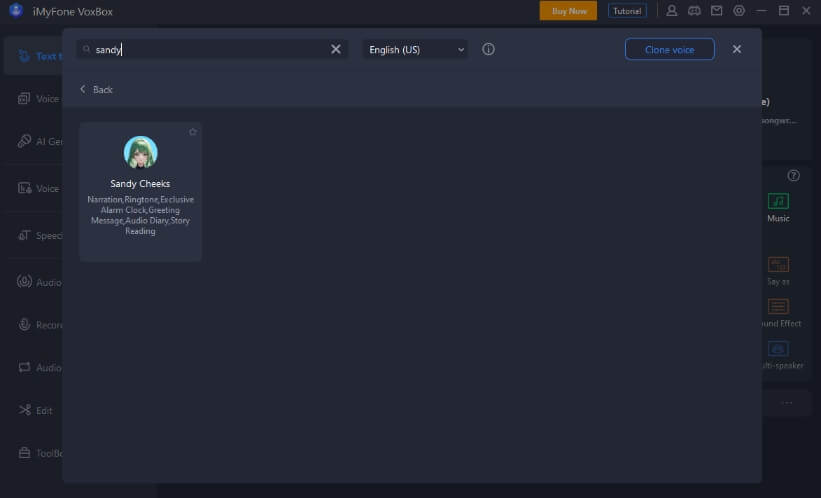Open the Speech to text sidebar item
Image resolution: width=821 pixels, height=498 pixels.
[39, 235]
